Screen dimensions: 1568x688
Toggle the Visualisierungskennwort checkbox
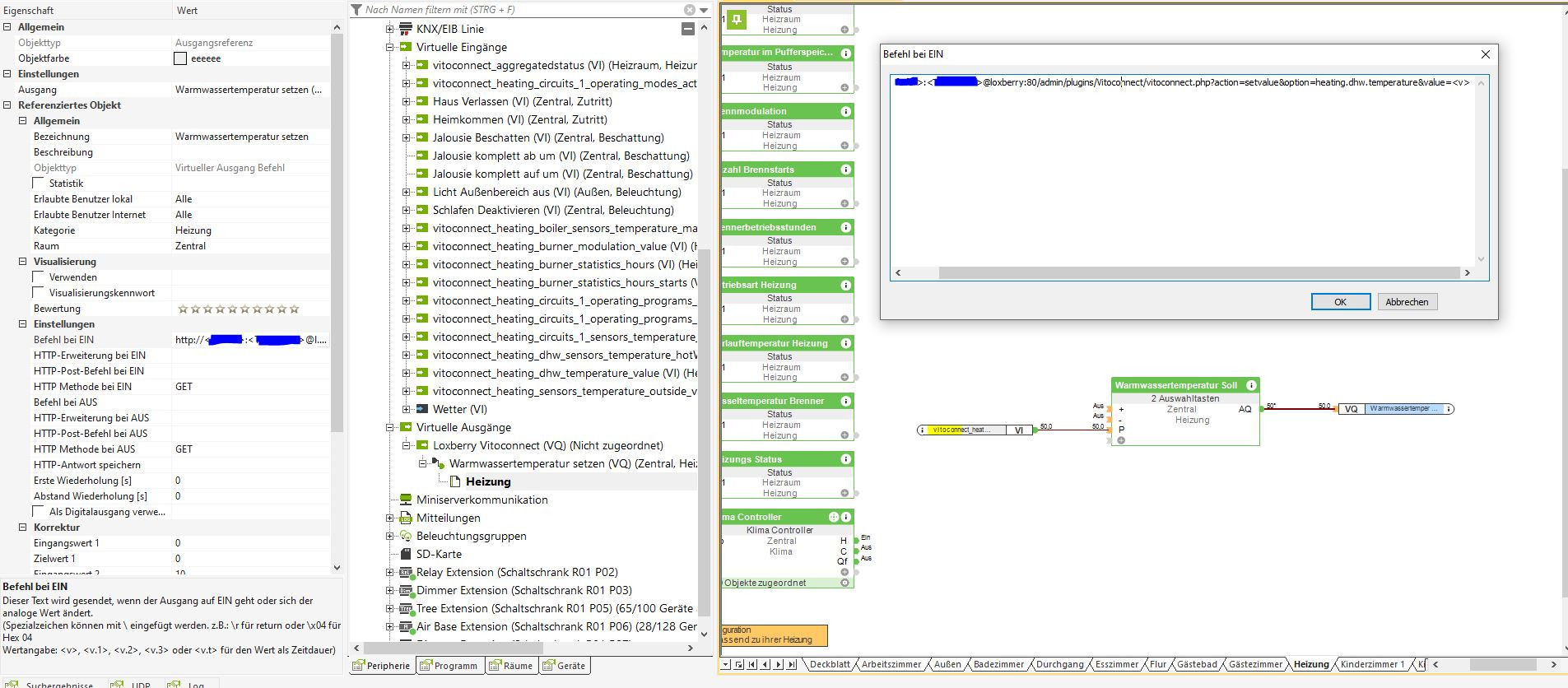[x=39, y=293]
